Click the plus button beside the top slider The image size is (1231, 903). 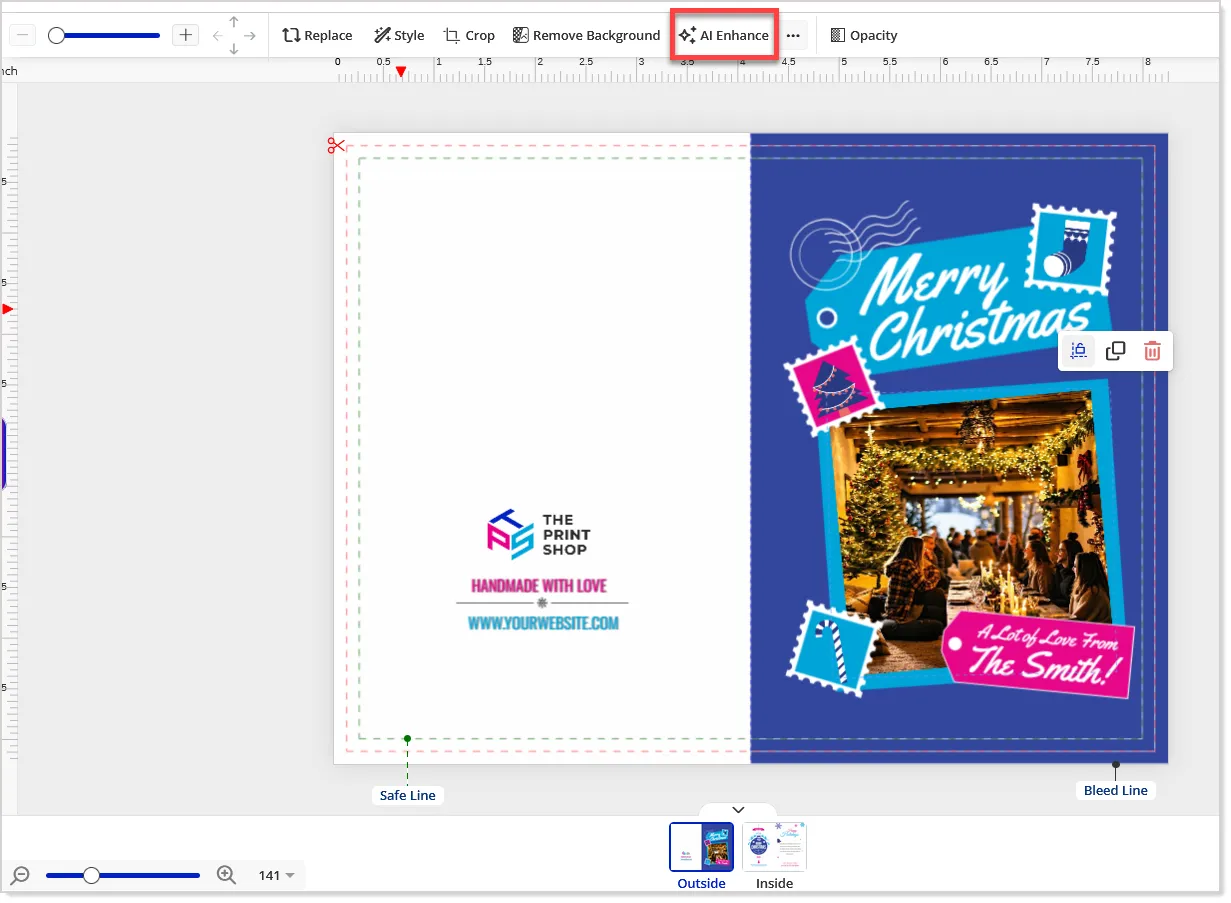click(x=185, y=35)
